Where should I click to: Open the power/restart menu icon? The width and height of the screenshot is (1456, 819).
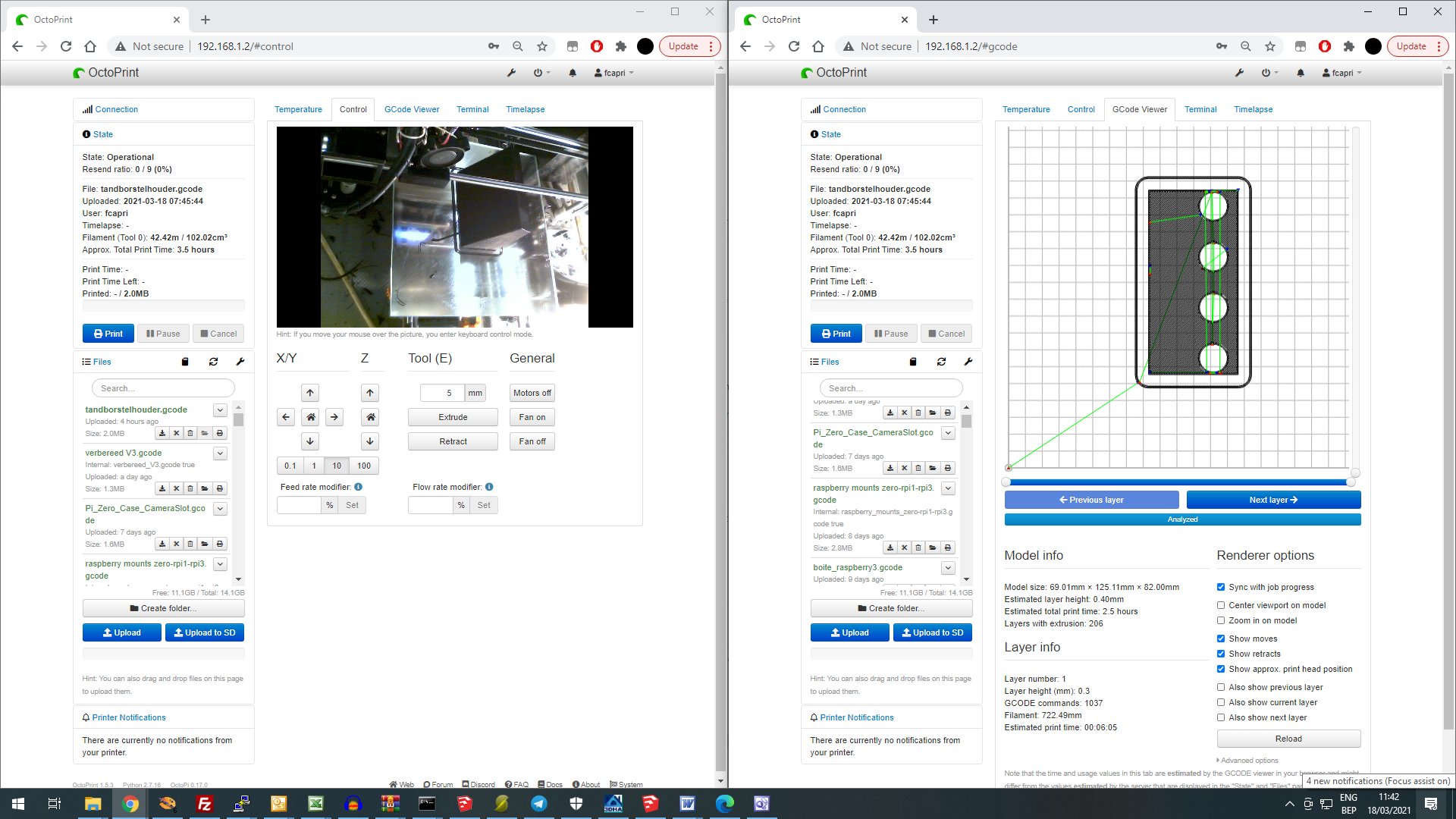pos(538,73)
